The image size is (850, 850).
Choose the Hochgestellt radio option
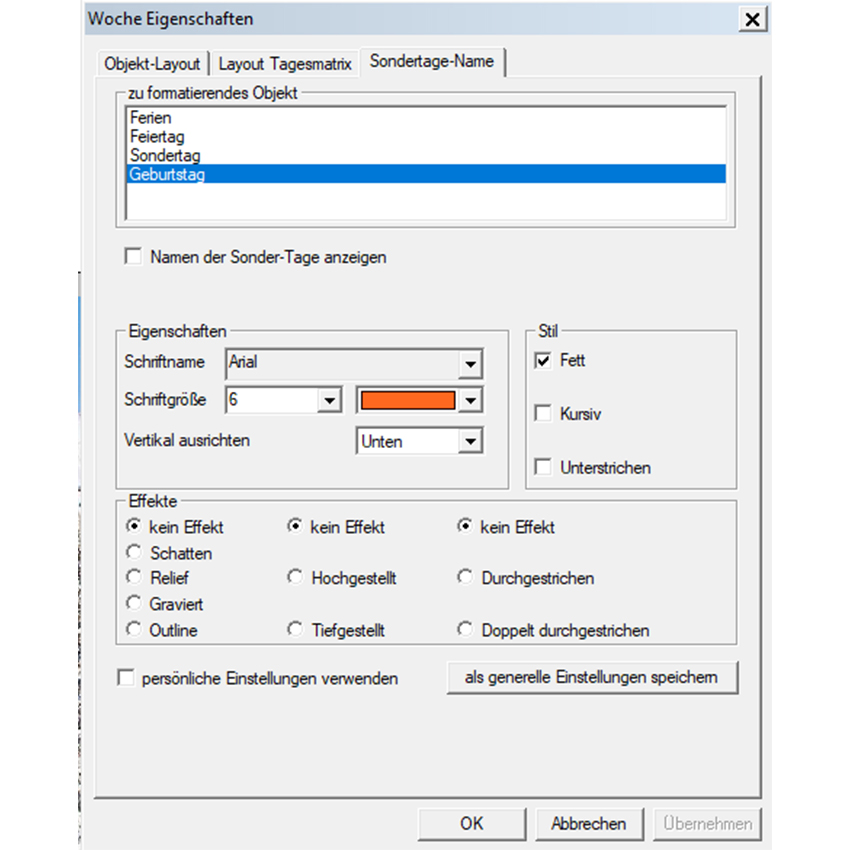pyautogui.click(x=295, y=578)
